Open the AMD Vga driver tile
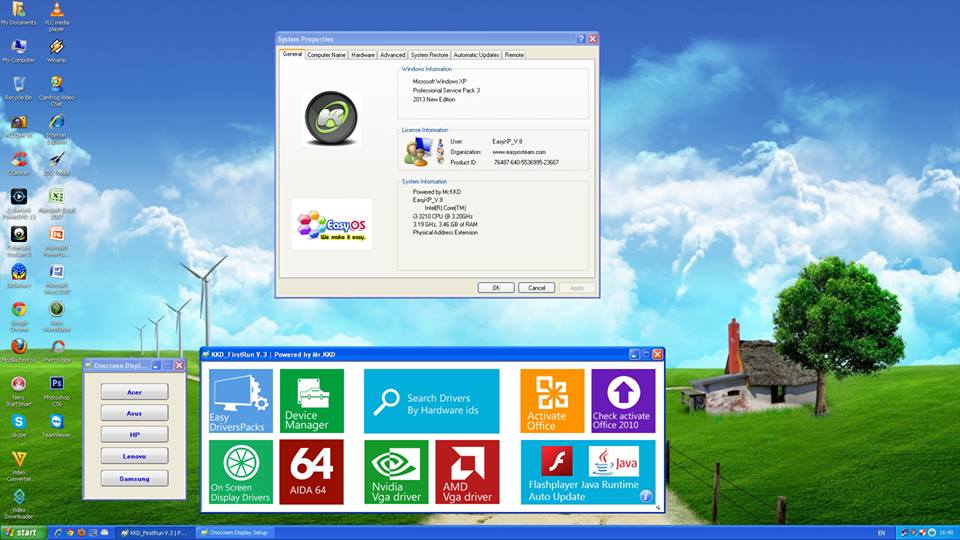Screen dimensions: 960x540 pyautogui.click(x=467, y=472)
